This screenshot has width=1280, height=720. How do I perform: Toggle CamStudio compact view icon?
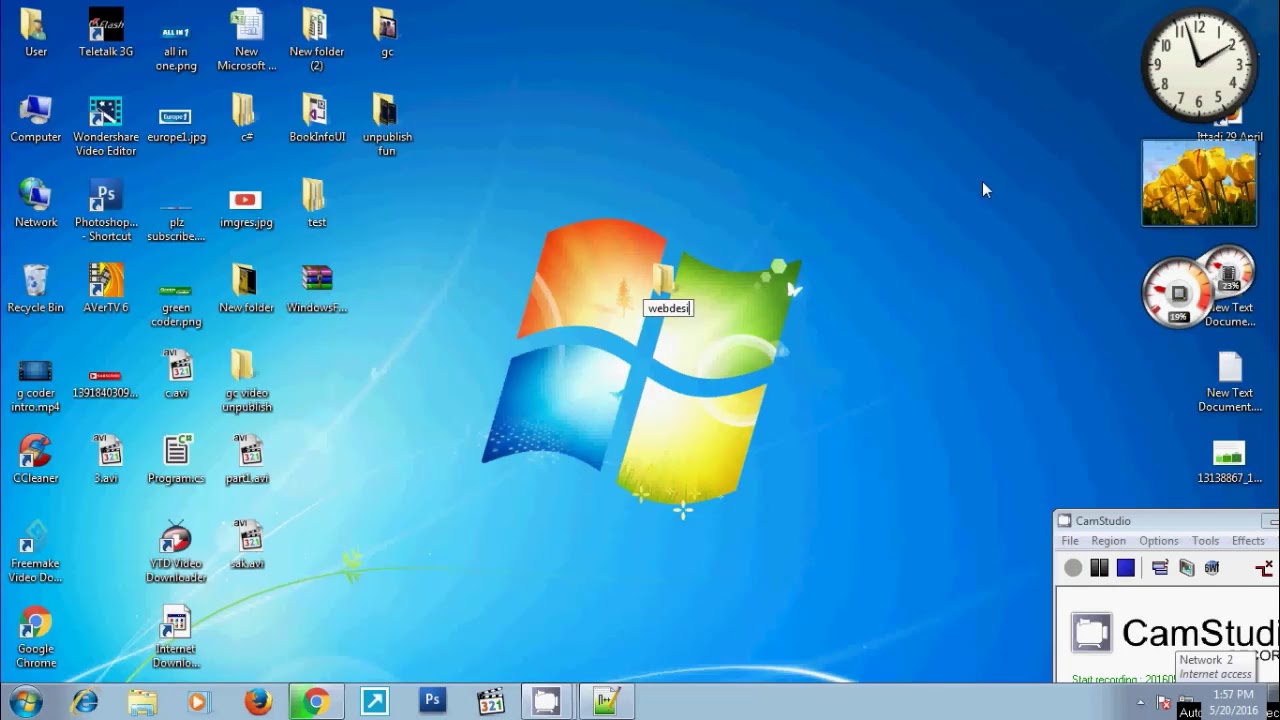(1160, 568)
